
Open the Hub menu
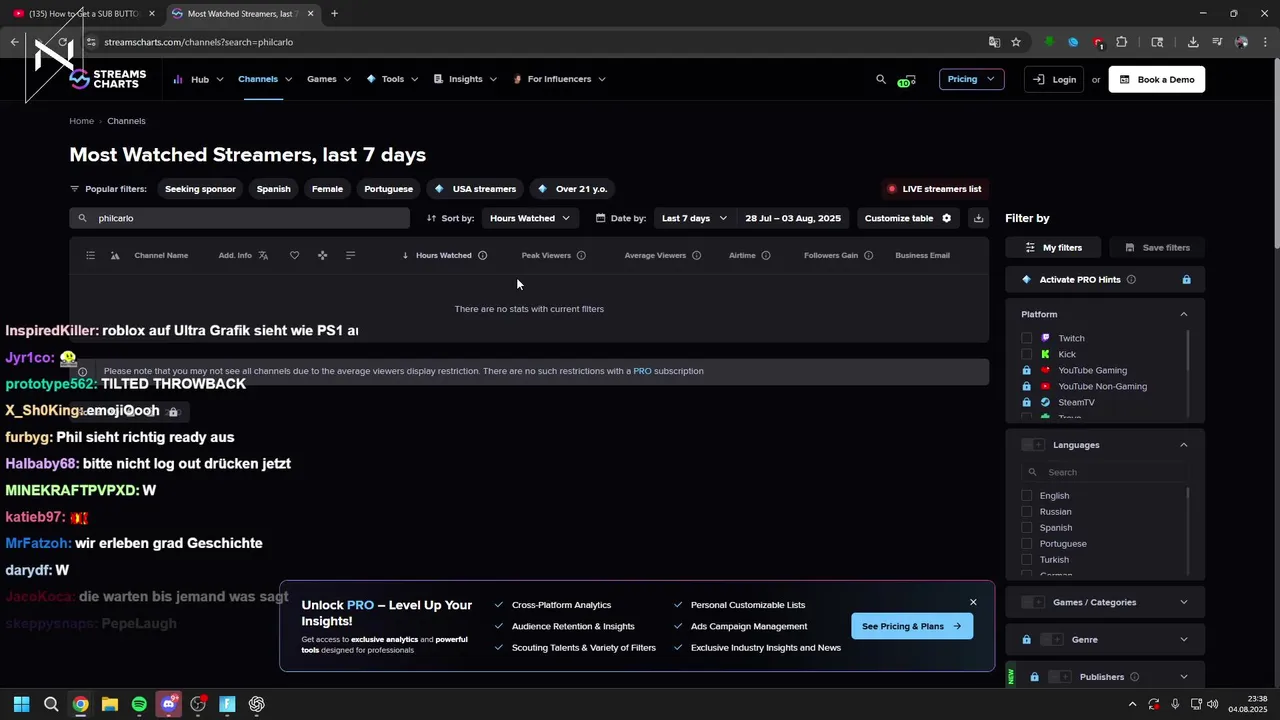(x=198, y=79)
